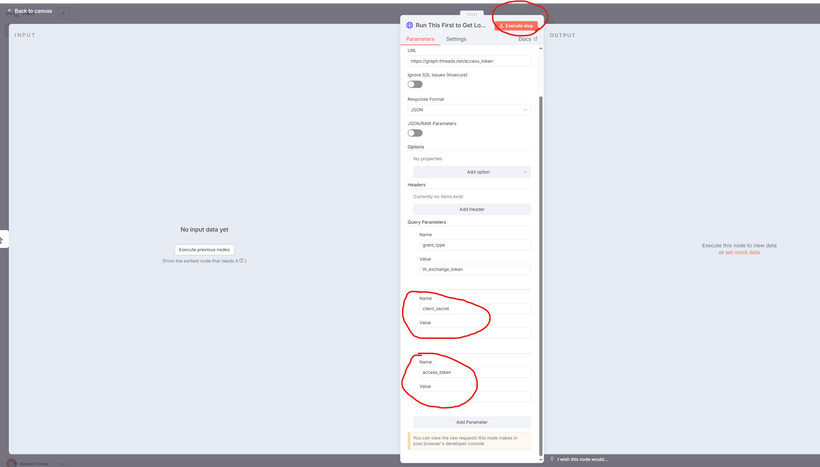Click the left edge panel arrow tab
820x467 pixels.
(x=2, y=240)
